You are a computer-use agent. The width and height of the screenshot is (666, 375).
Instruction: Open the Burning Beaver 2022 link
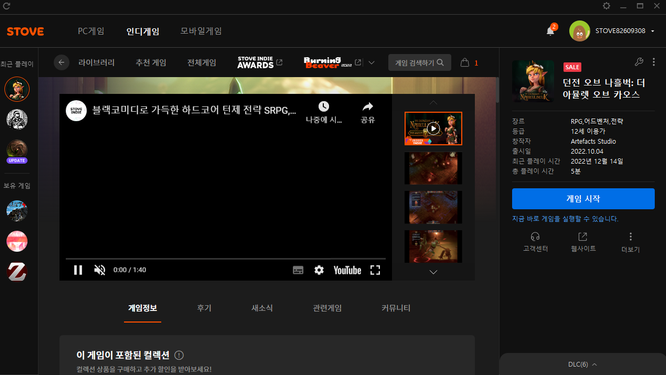pyautogui.click(x=332, y=62)
